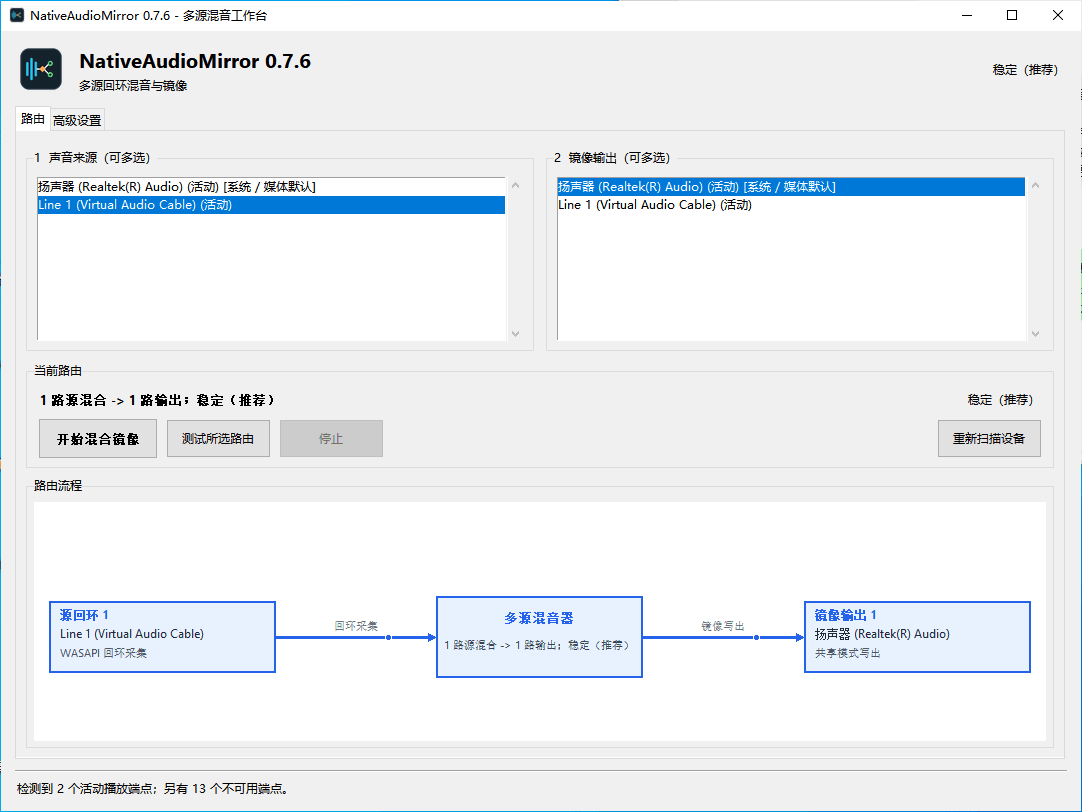Minimize the NativeAudioMirror window
This screenshot has width=1082, height=812.
pos(967,15)
